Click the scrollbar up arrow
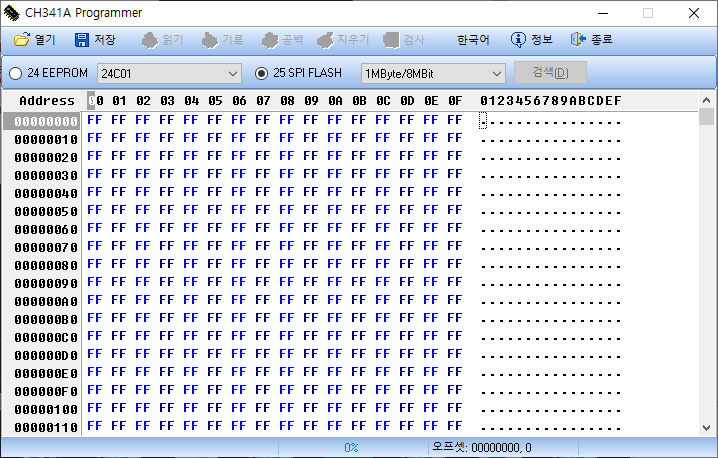Screen dimensions: 718x458 [706, 100]
